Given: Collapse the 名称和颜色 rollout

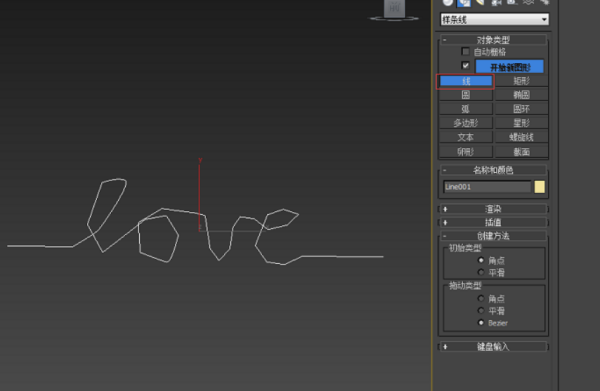Looking at the screenshot, I should tap(493, 170).
